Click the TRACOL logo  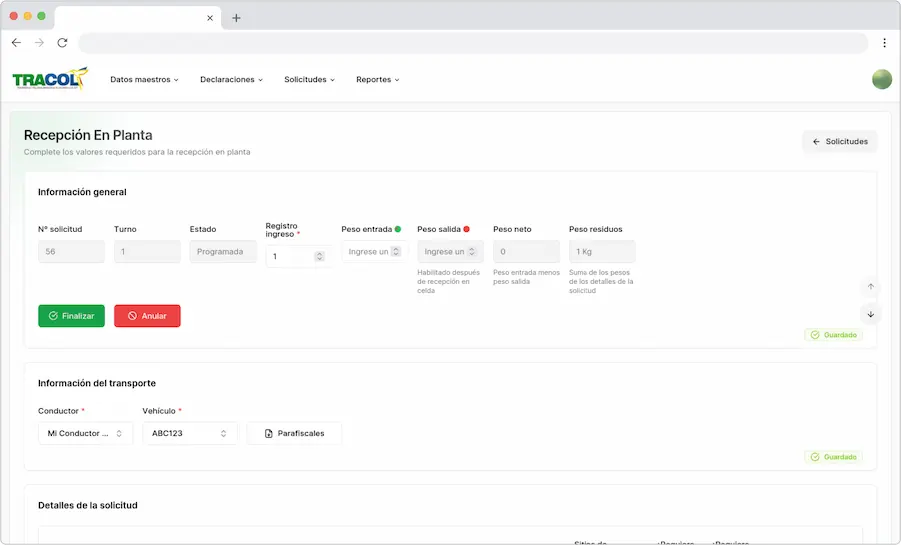[50, 79]
